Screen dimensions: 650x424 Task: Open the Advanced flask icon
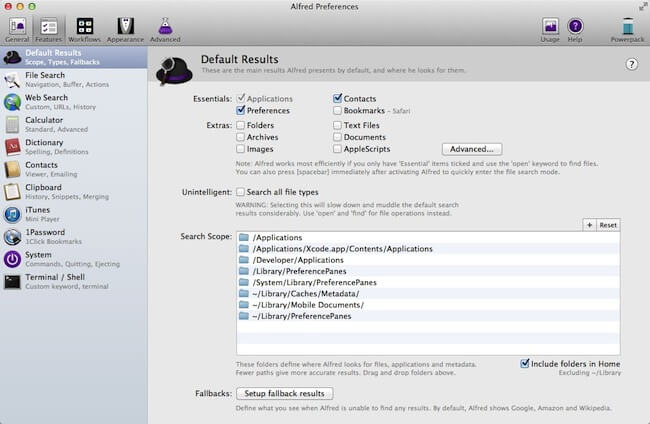(x=165, y=26)
